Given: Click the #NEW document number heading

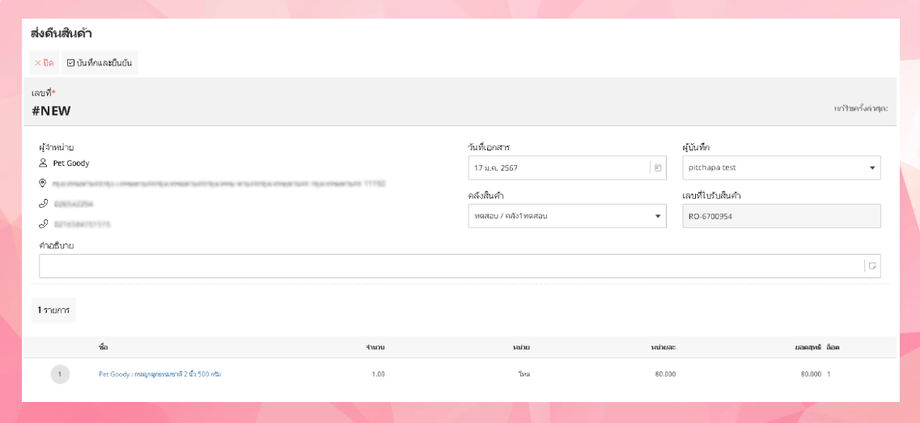Looking at the screenshot, I should tap(51, 111).
